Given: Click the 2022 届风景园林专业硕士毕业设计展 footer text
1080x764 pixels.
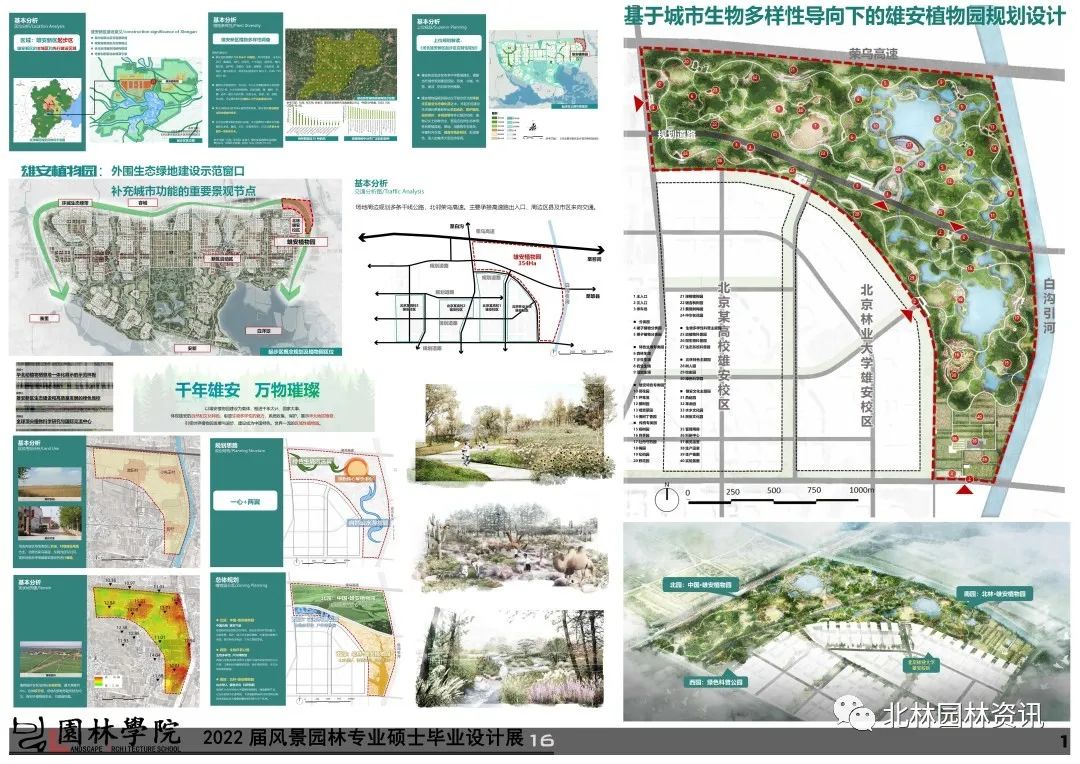Looking at the screenshot, I should click(363, 738).
